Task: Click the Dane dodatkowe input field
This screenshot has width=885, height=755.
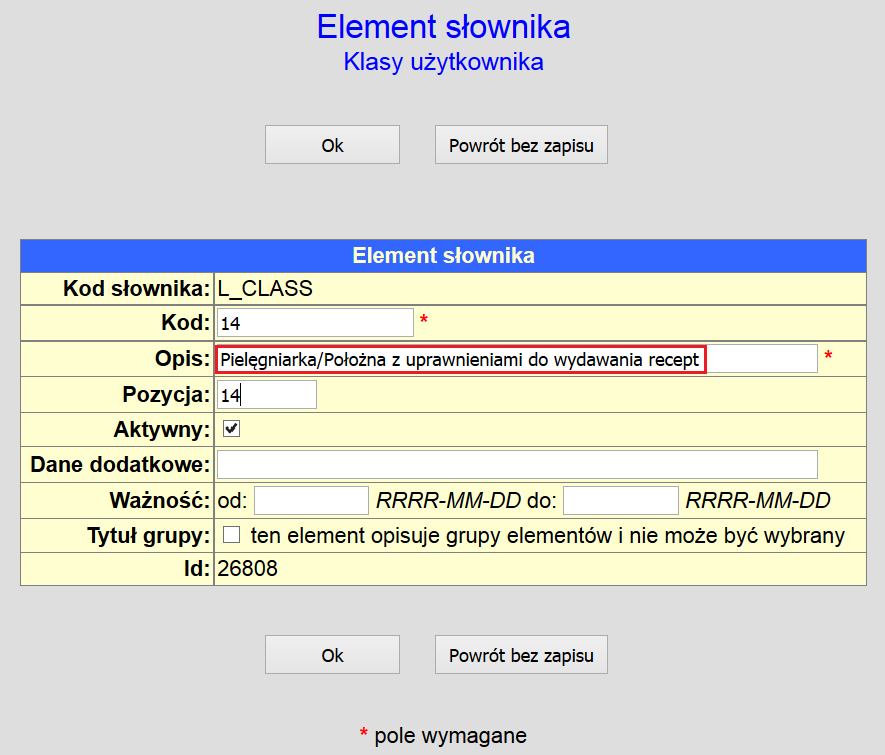Action: (517, 464)
